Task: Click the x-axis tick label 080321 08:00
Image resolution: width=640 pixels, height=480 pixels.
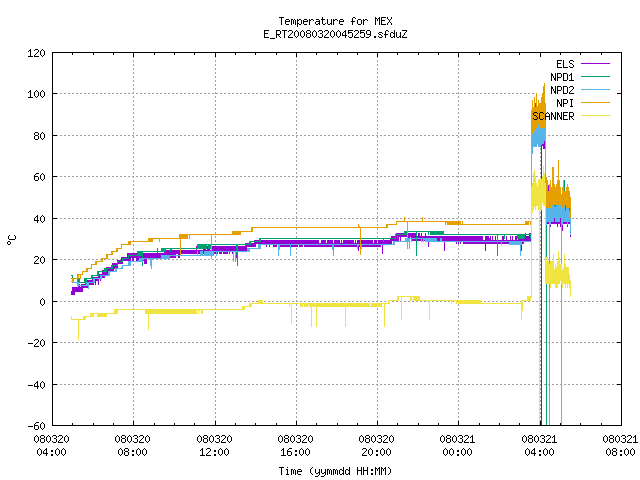Action: 620,446
